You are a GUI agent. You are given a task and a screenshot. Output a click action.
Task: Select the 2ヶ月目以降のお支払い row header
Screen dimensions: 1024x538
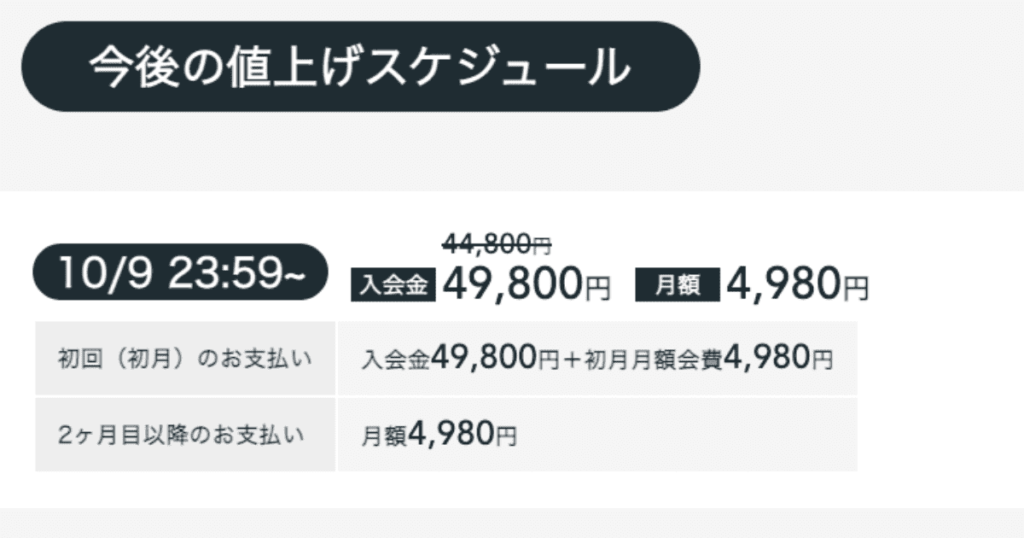[x=185, y=435]
